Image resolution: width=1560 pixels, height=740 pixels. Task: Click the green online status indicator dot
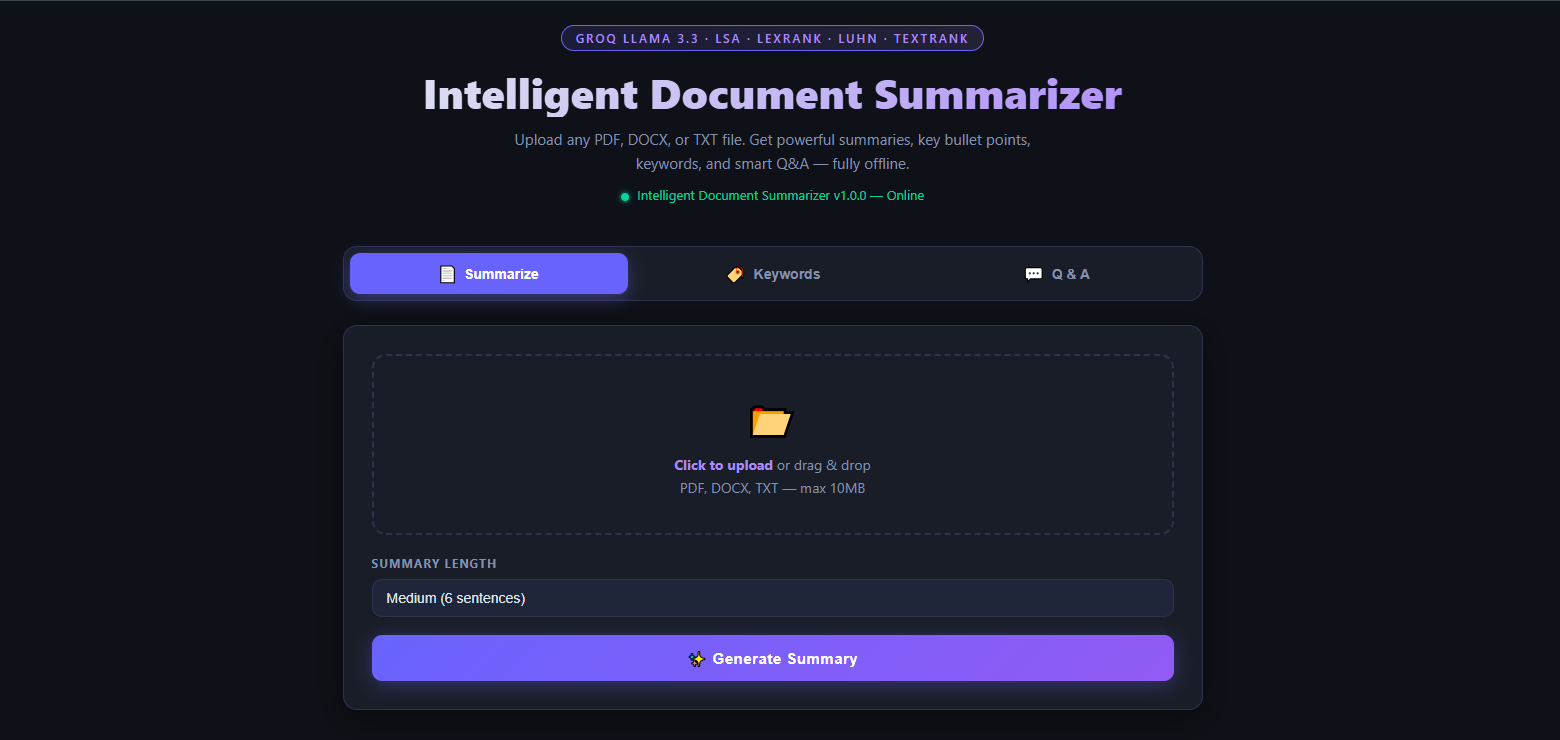625,196
